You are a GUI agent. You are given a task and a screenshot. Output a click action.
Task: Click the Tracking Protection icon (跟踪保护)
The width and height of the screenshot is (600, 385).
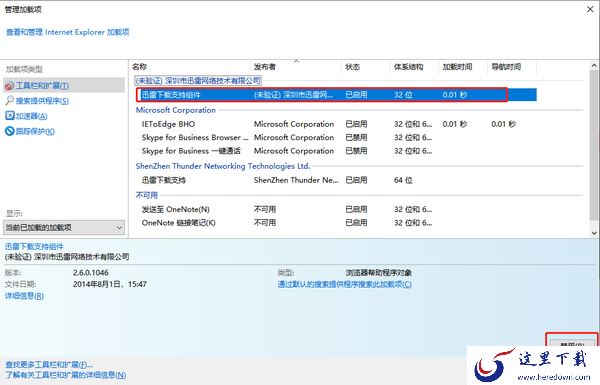point(10,131)
